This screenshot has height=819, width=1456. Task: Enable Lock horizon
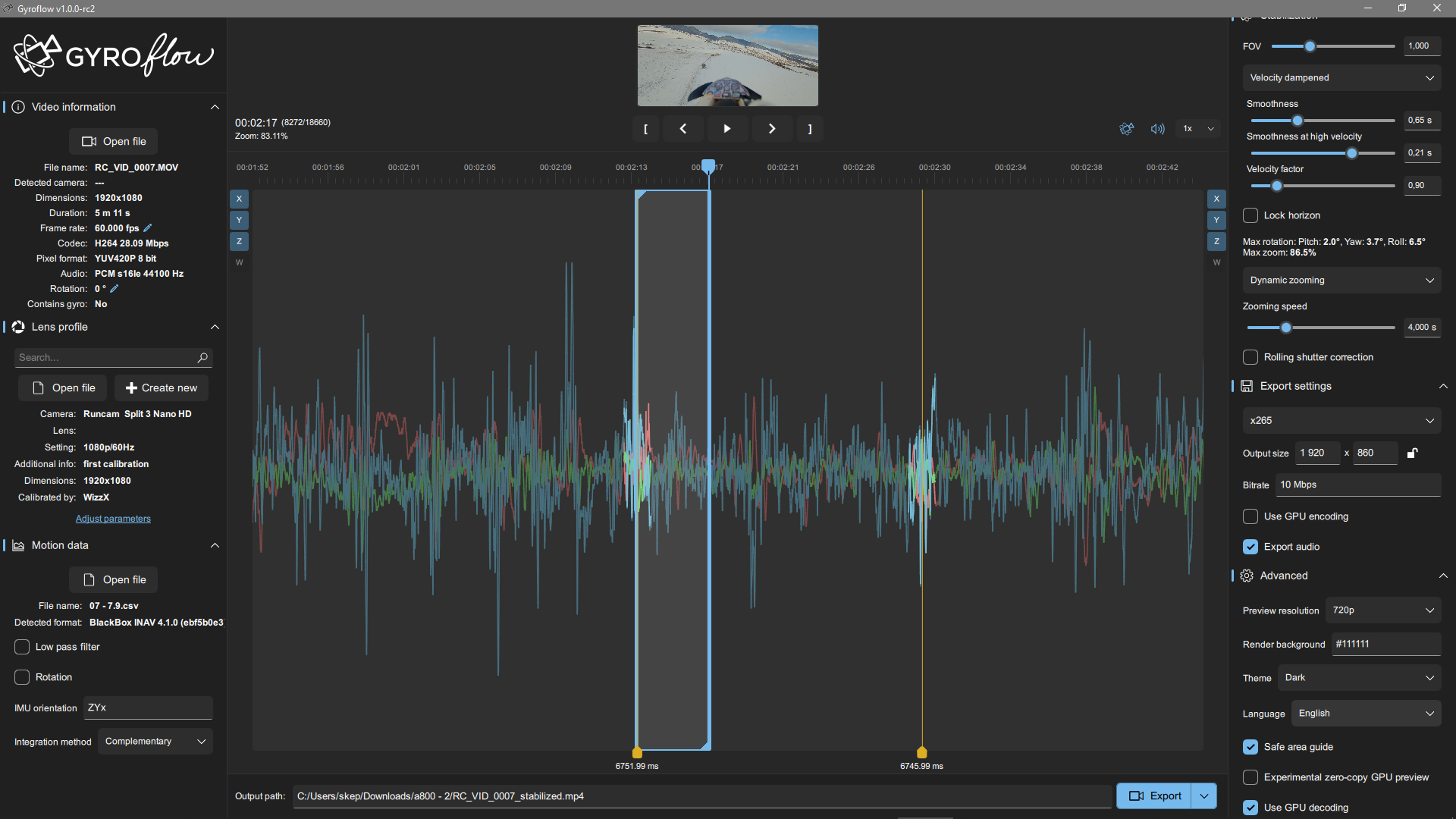pos(1250,215)
